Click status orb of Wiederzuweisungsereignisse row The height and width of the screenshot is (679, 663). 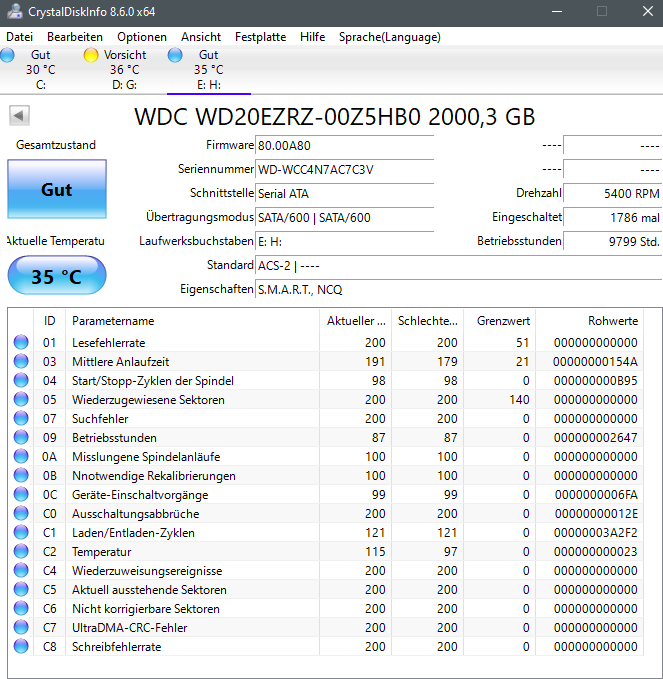pyautogui.click(x=21, y=570)
